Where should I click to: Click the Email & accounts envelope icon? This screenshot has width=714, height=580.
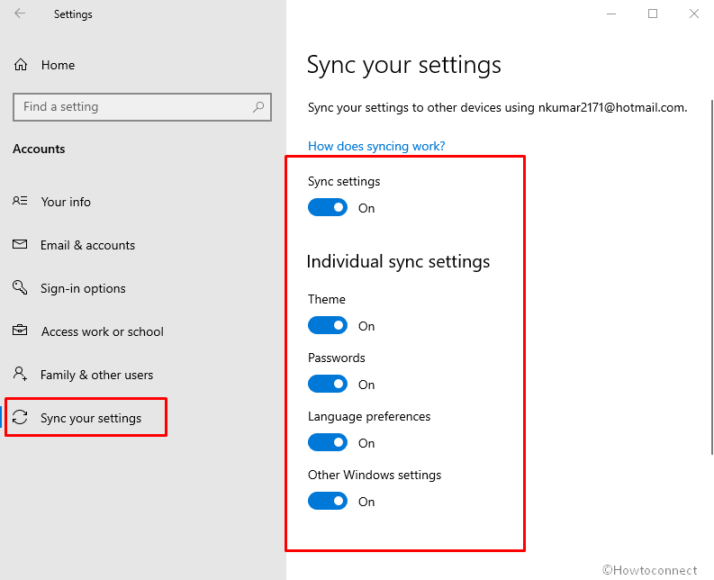(x=20, y=244)
